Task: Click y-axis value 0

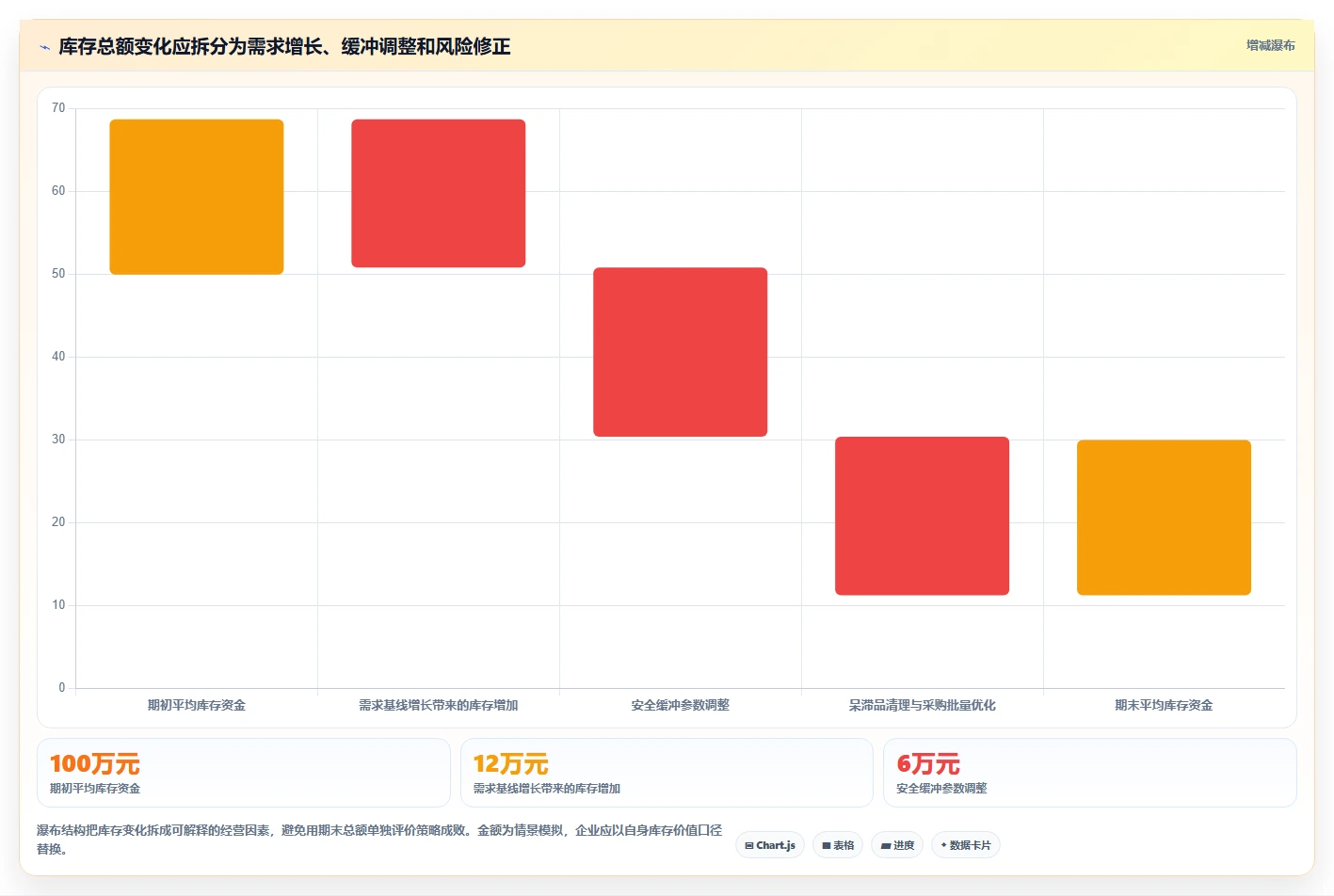Action: coord(62,688)
